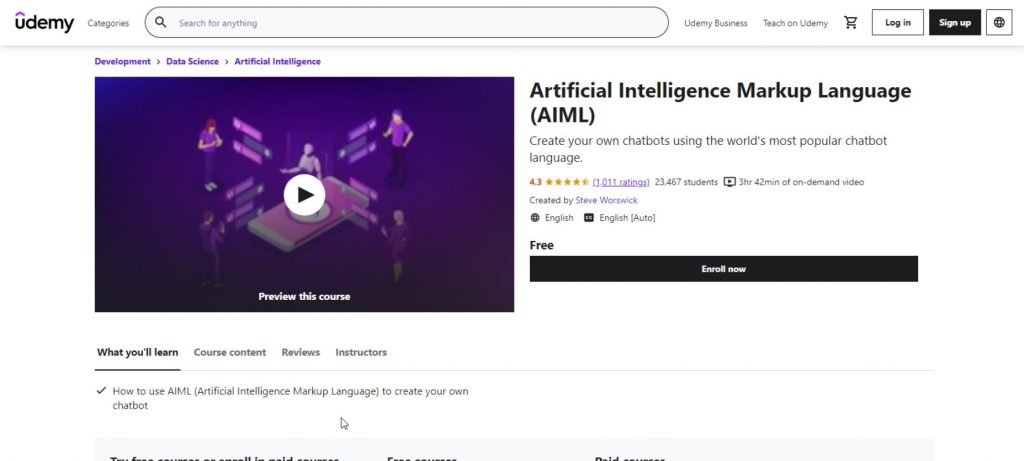Click the Enroll now button
The width and height of the screenshot is (1024, 461).
click(x=724, y=268)
